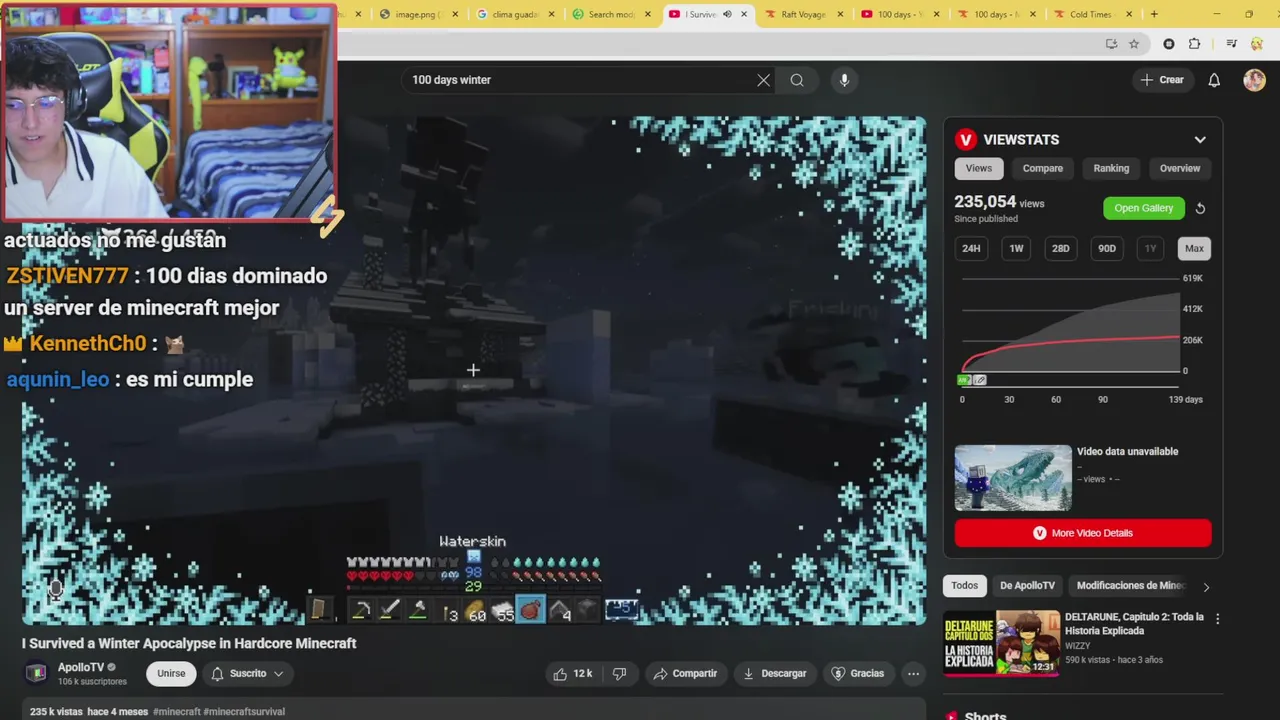Select the 1Y time range

click(1151, 248)
